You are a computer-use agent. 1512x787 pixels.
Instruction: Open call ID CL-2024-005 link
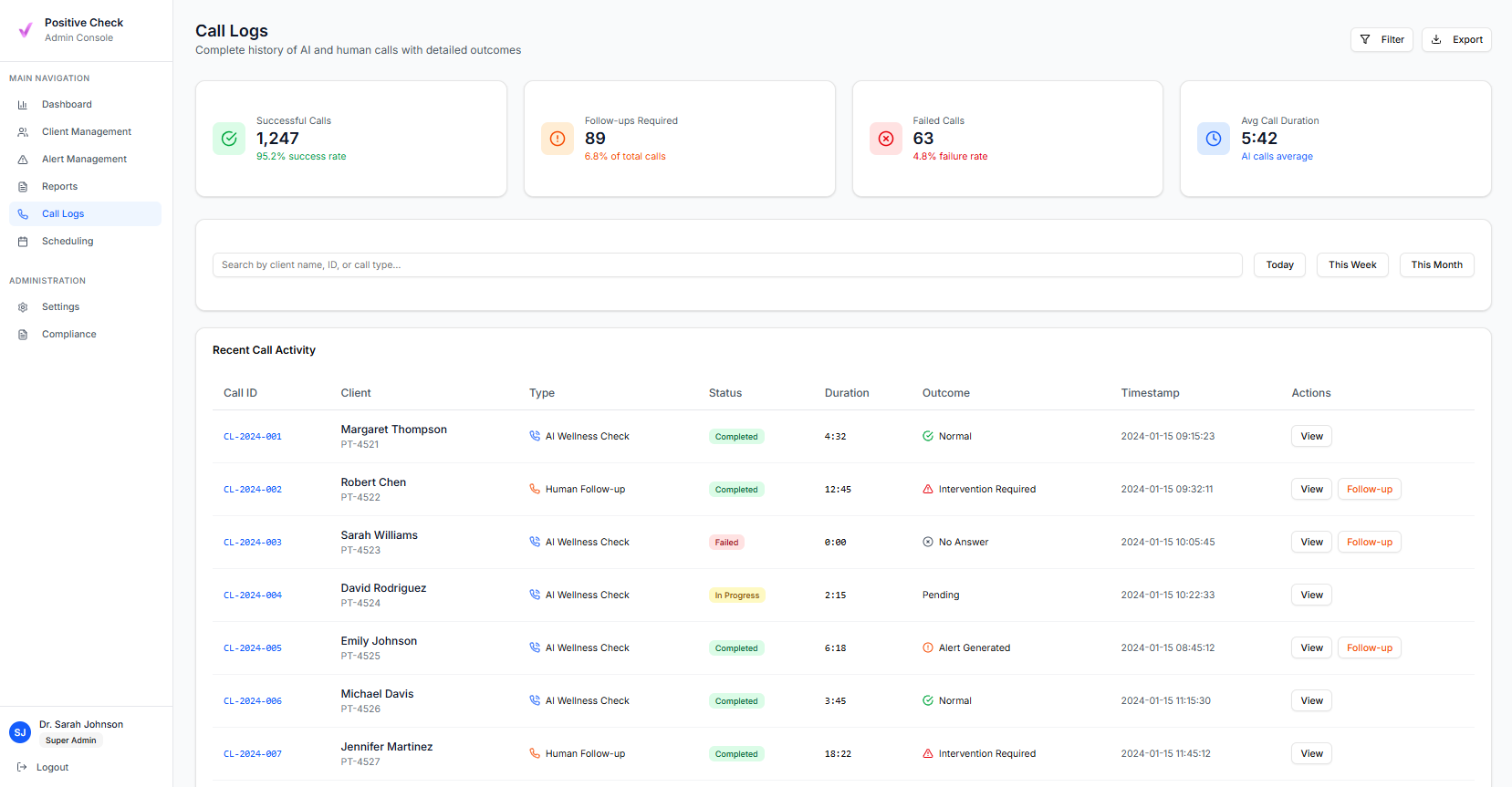click(x=253, y=648)
